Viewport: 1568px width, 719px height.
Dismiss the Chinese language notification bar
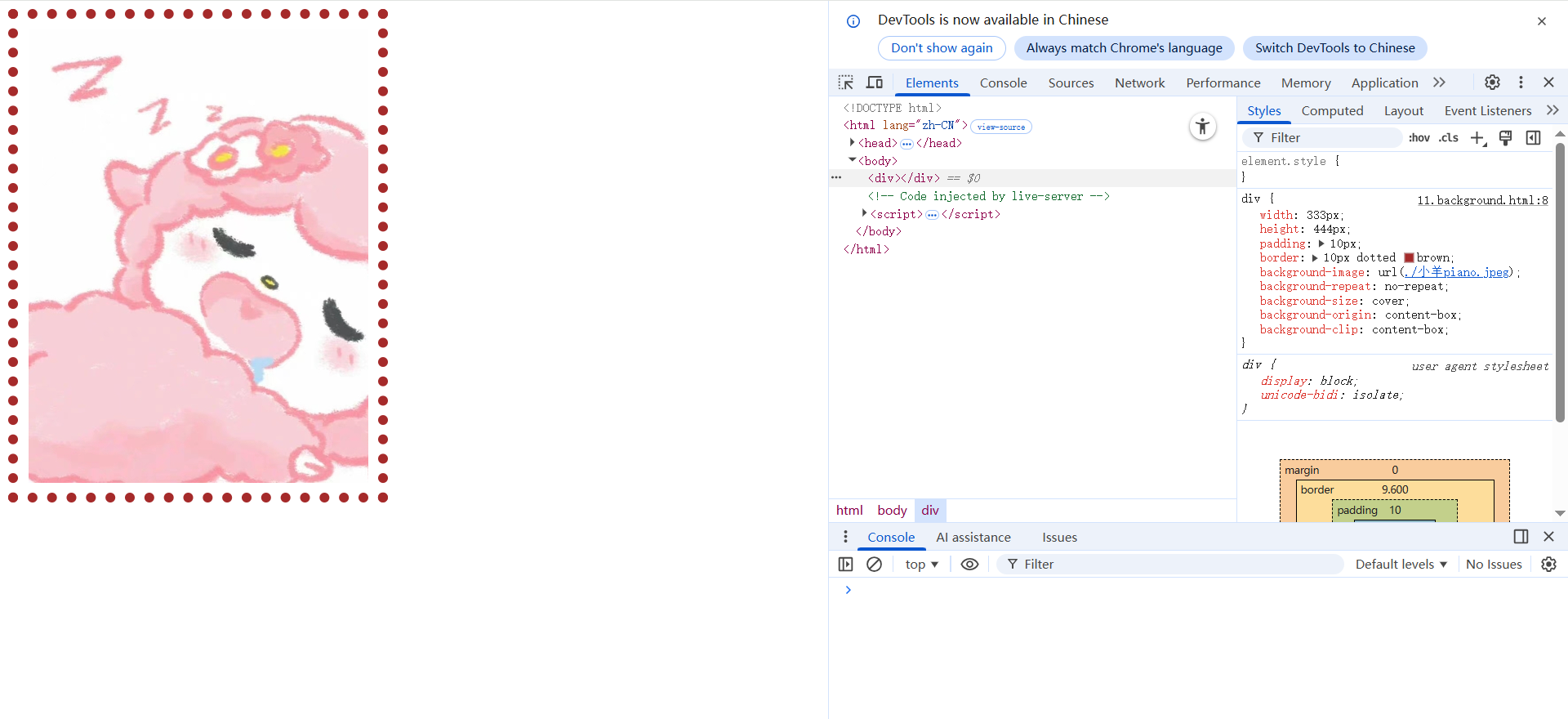pyautogui.click(x=1542, y=21)
